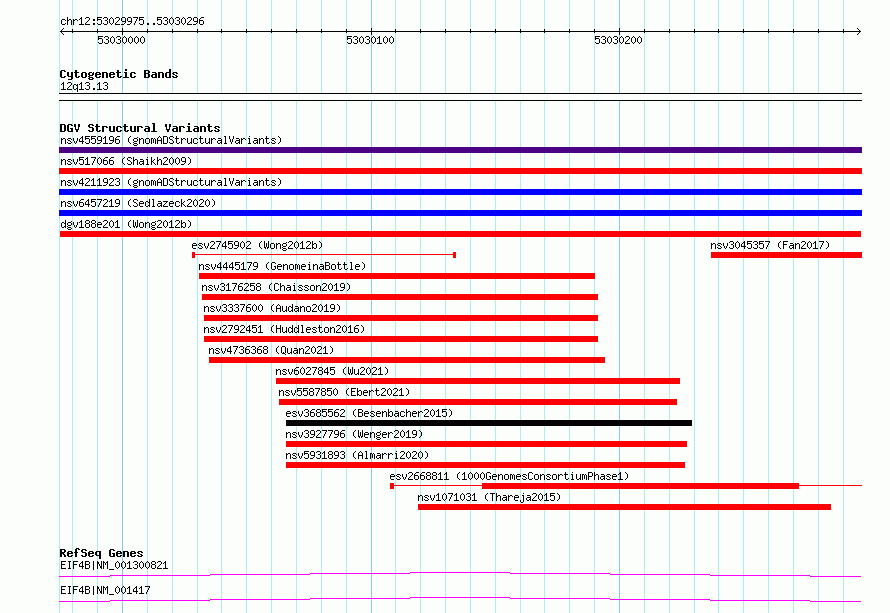Viewport: 890px width, 613px height.
Task: Click the right arrow end of ruler
Action: [859, 31]
